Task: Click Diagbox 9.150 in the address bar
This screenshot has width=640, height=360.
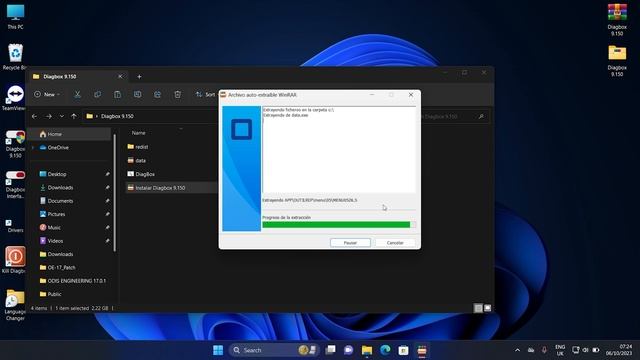Action: click(117, 116)
